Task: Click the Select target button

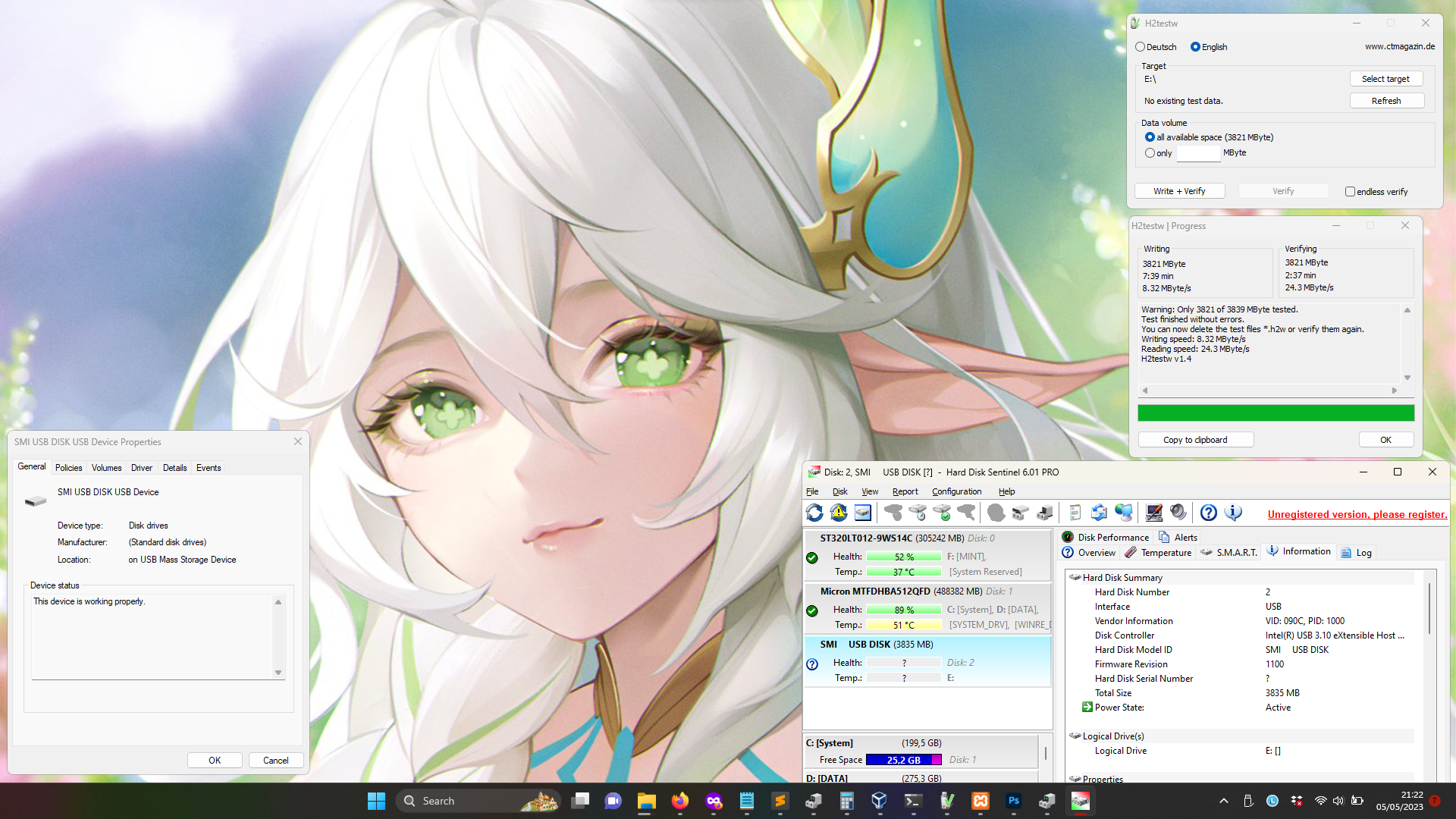Action: pos(1385,79)
